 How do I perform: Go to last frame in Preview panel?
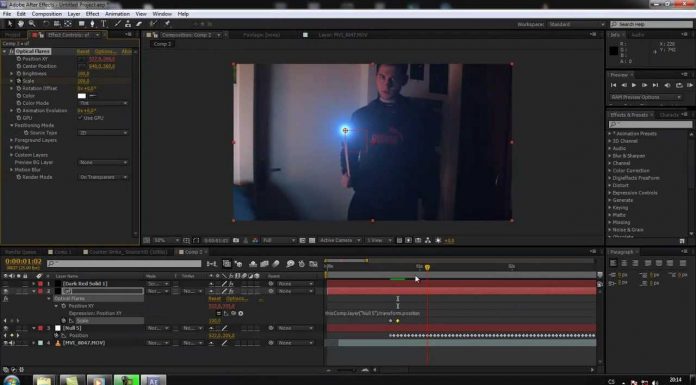tap(655, 85)
